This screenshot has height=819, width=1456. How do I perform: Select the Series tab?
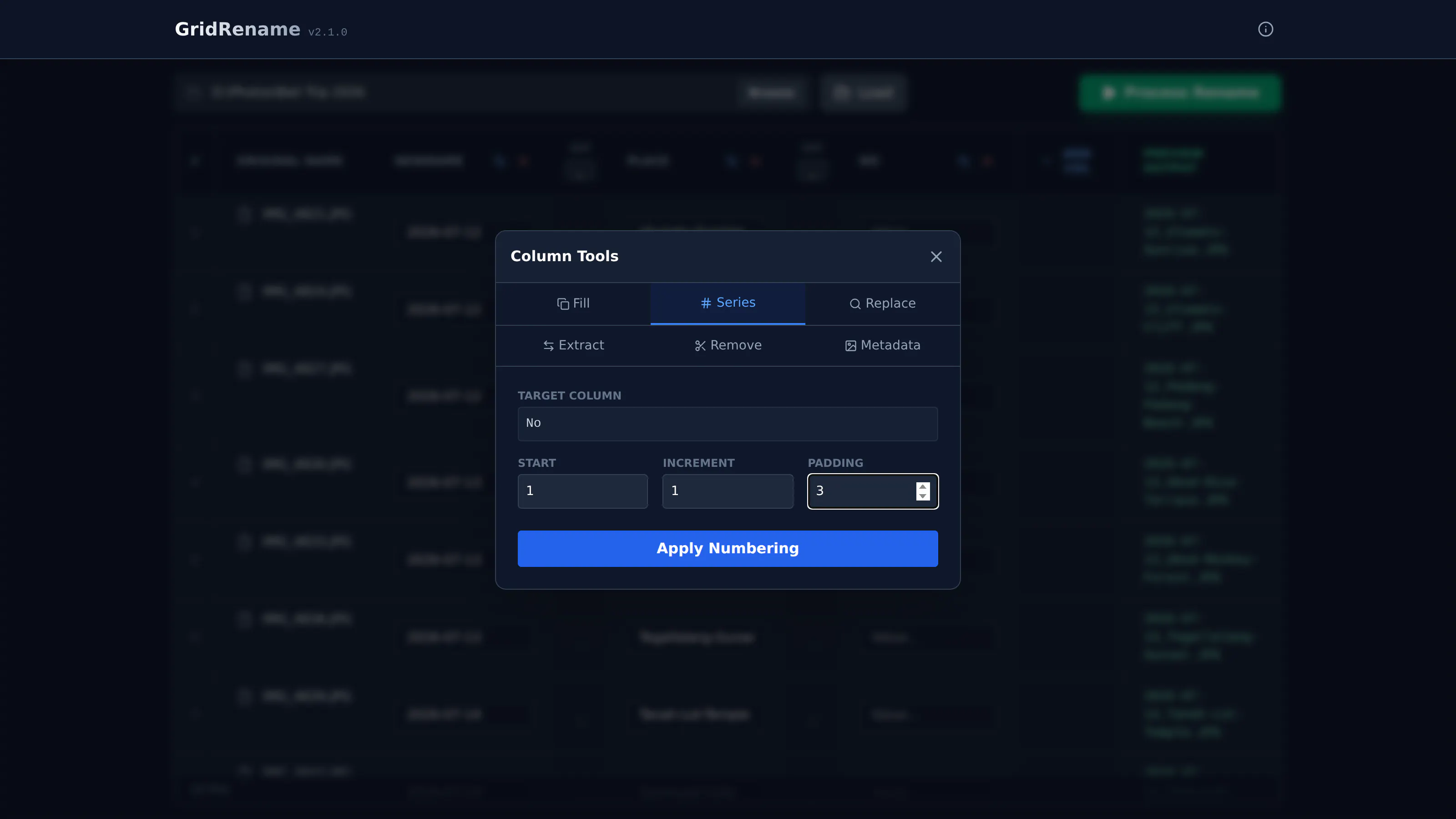[728, 303]
